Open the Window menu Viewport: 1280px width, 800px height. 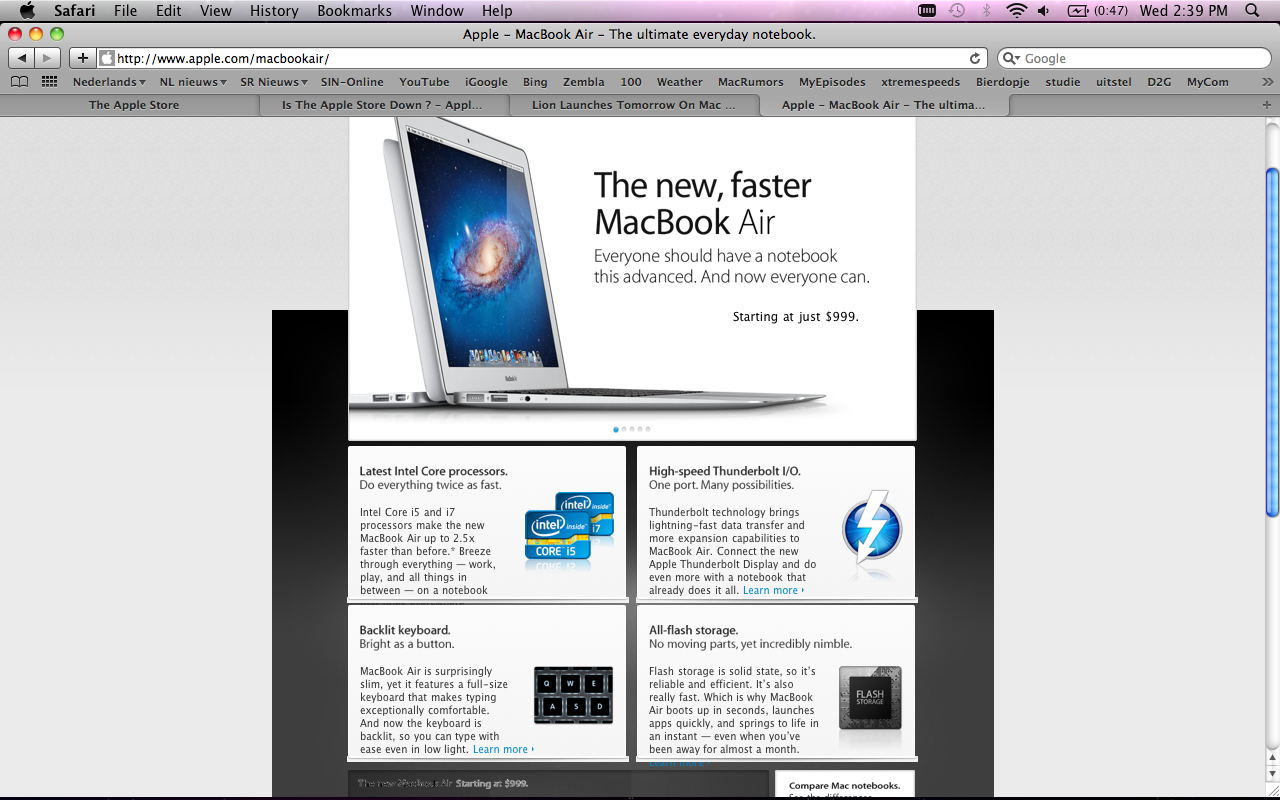click(x=437, y=10)
